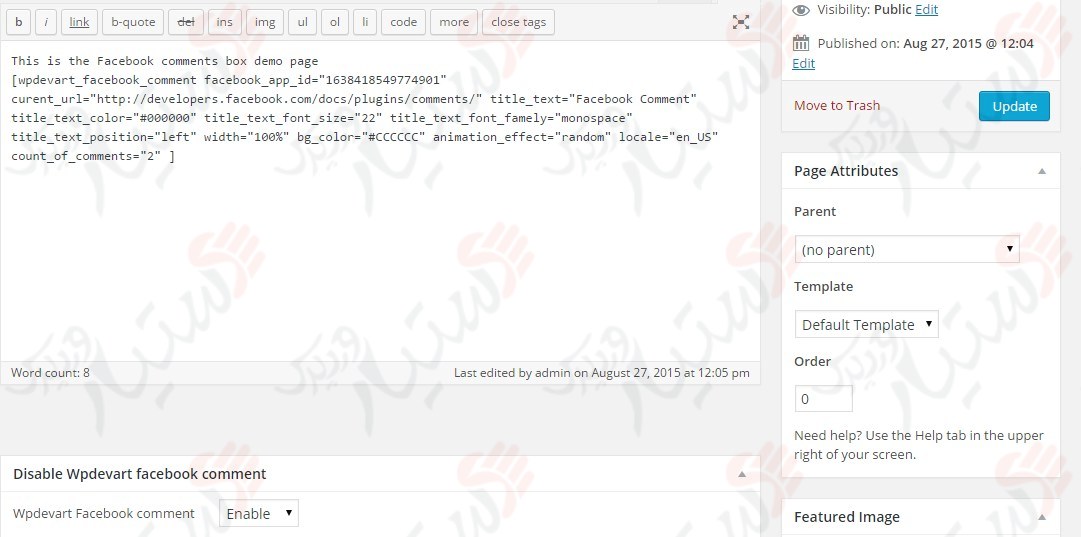This screenshot has width=1081, height=537.
Task: Click the Move to Trash link
Action: click(837, 105)
